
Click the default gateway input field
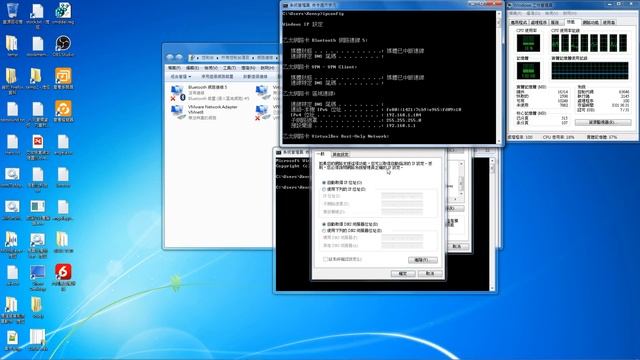coord(402,211)
